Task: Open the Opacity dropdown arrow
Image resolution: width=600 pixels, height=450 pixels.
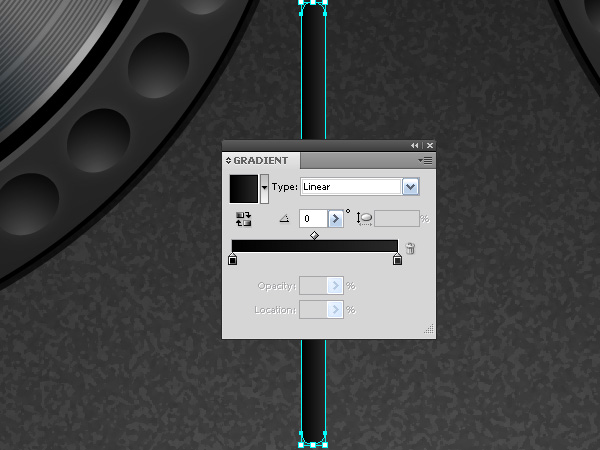Action: pyautogui.click(x=335, y=285)
